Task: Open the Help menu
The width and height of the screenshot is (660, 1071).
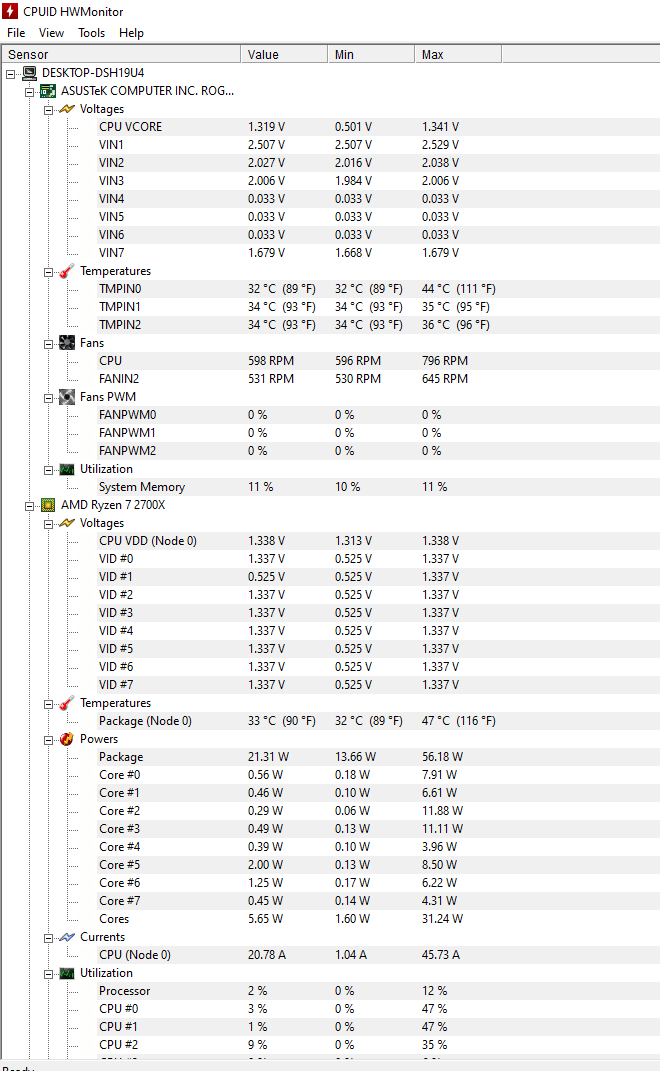Action: pos(131,33)
